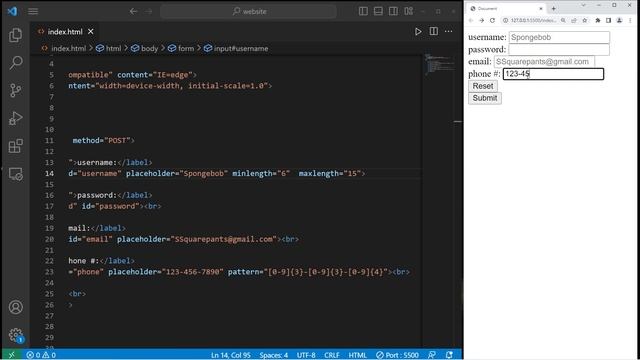Change encoding via UTF-8 status item
The height and width of the screenshot is (360, 640).
[x=306, y=355]
